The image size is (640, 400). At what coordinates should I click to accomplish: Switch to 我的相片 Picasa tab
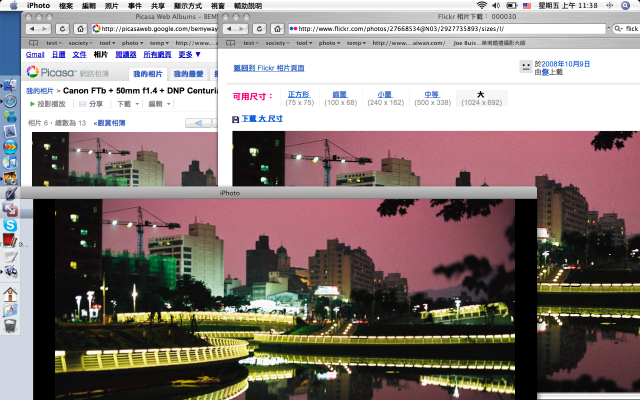tap(148, 74)
